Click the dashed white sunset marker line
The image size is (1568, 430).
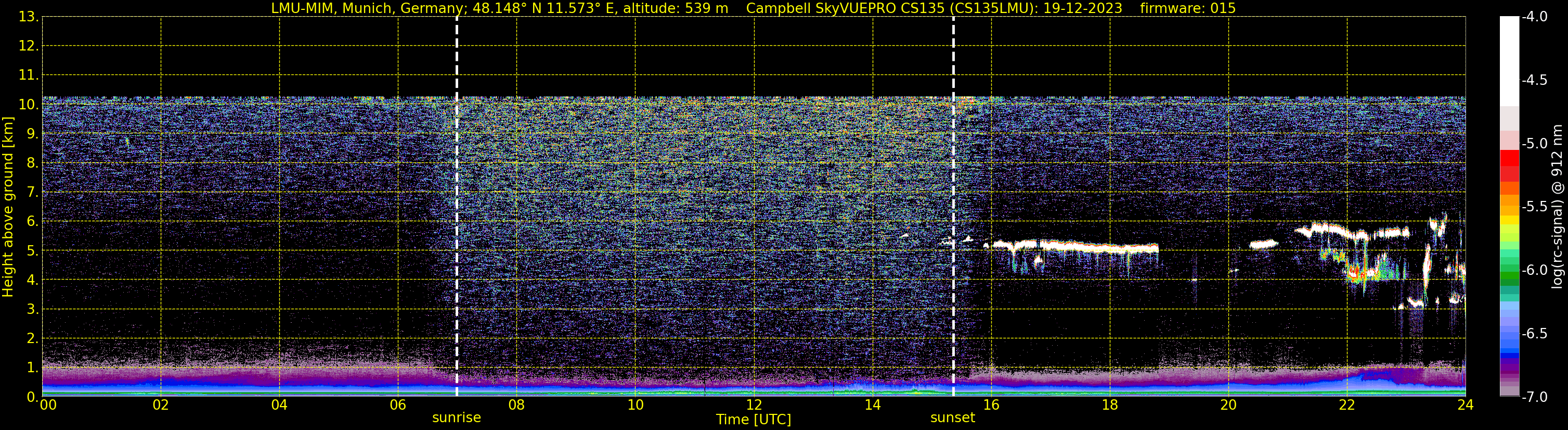[953, 207]
